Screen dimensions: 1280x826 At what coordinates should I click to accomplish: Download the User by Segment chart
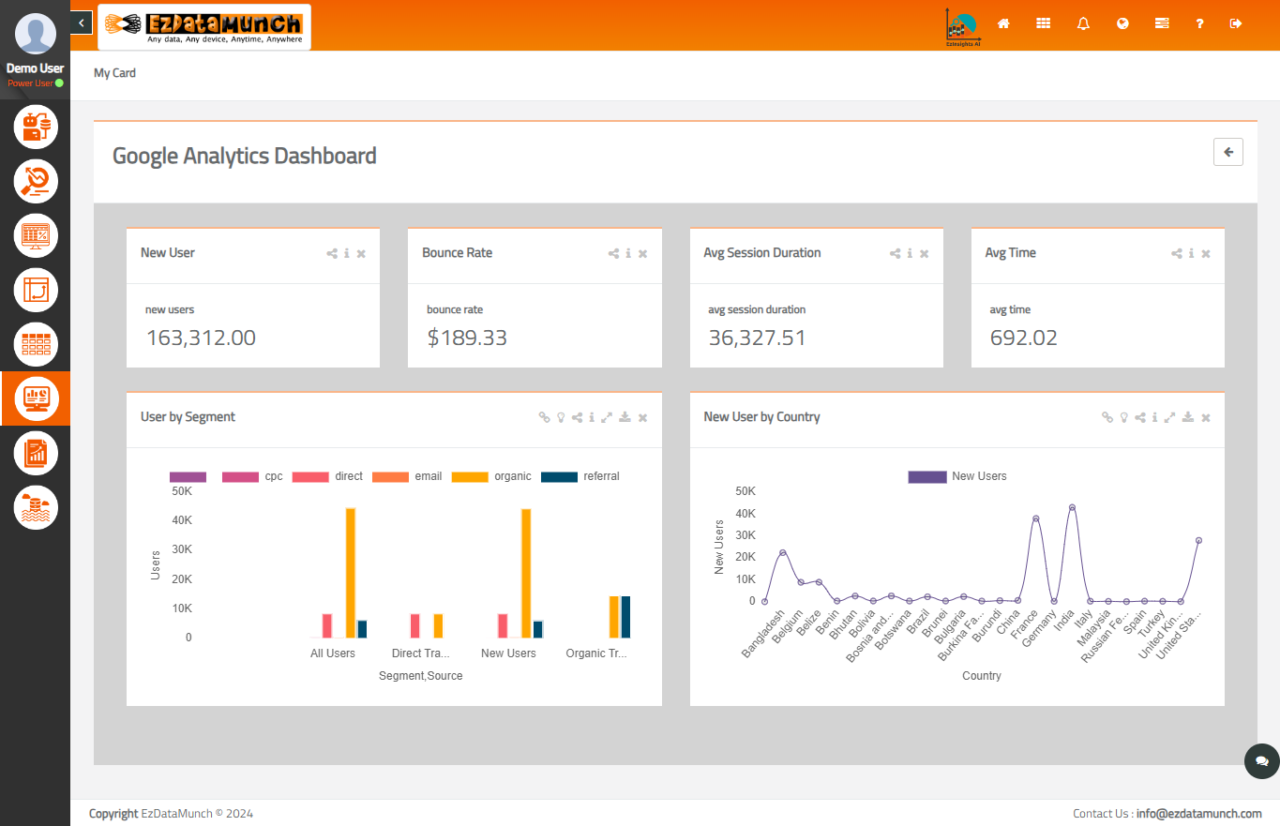tap(623, 418)
